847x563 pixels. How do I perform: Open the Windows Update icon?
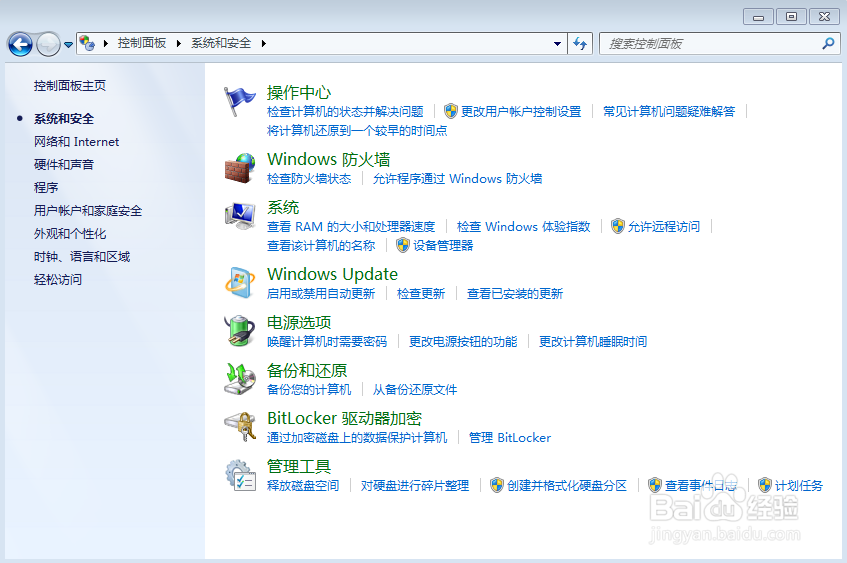click(240, 283)
